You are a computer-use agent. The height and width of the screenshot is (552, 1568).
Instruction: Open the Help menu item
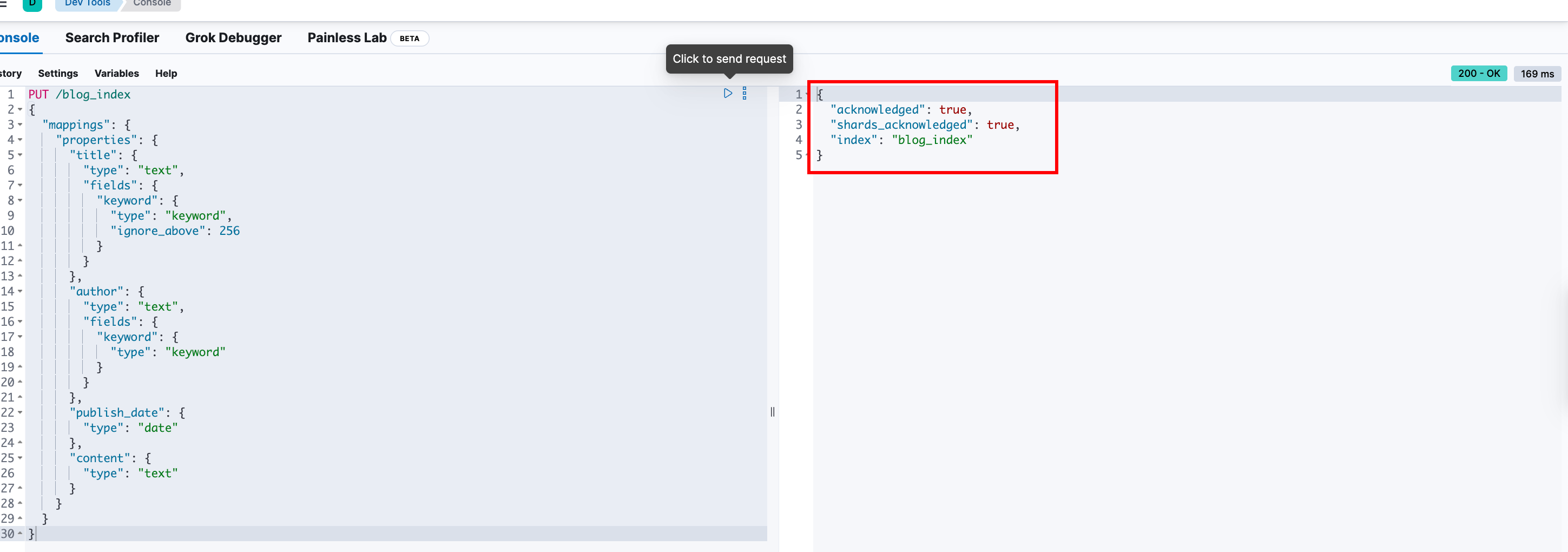[166, 73]
